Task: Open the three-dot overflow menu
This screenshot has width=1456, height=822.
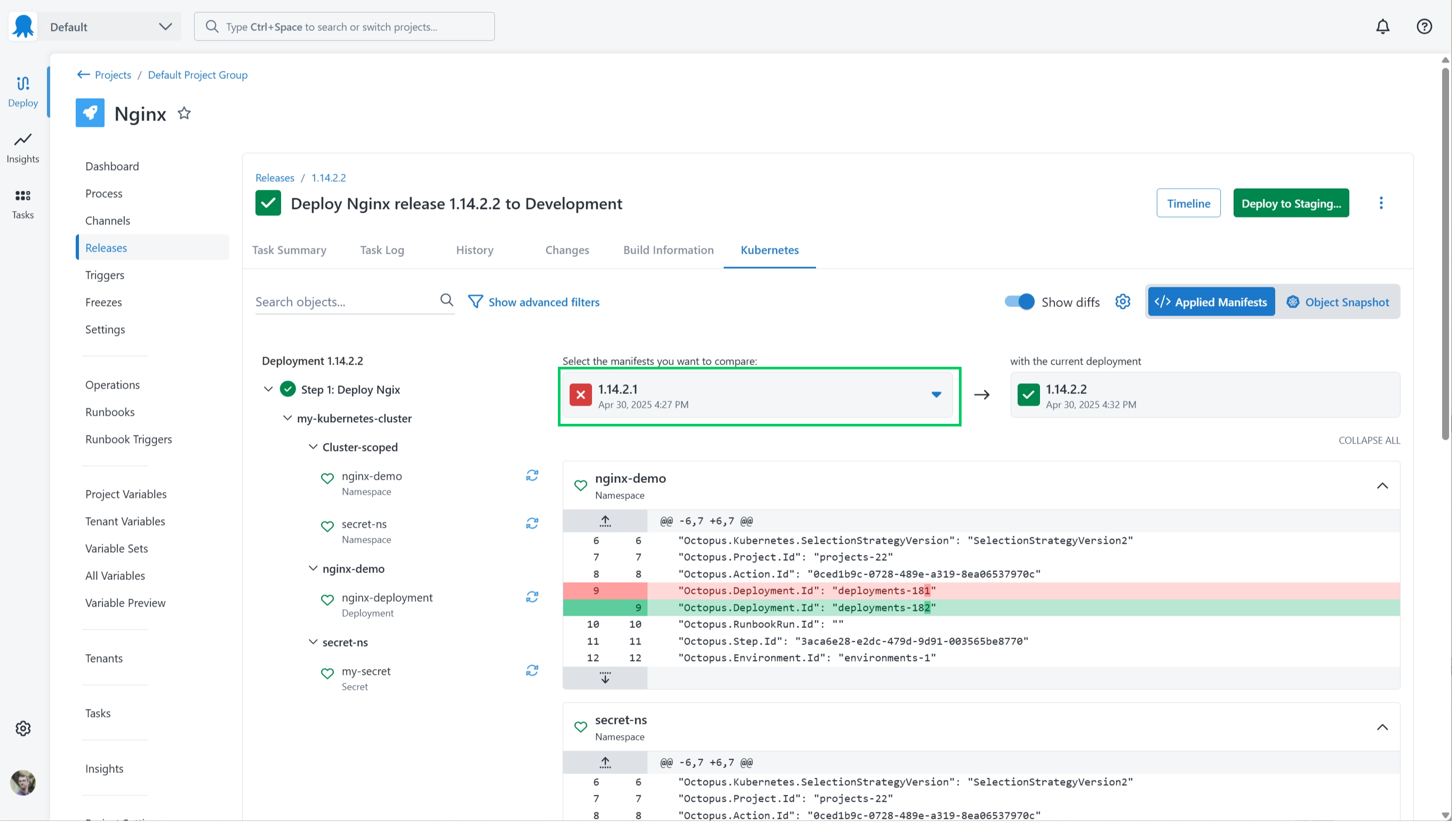Action: 1381,204
